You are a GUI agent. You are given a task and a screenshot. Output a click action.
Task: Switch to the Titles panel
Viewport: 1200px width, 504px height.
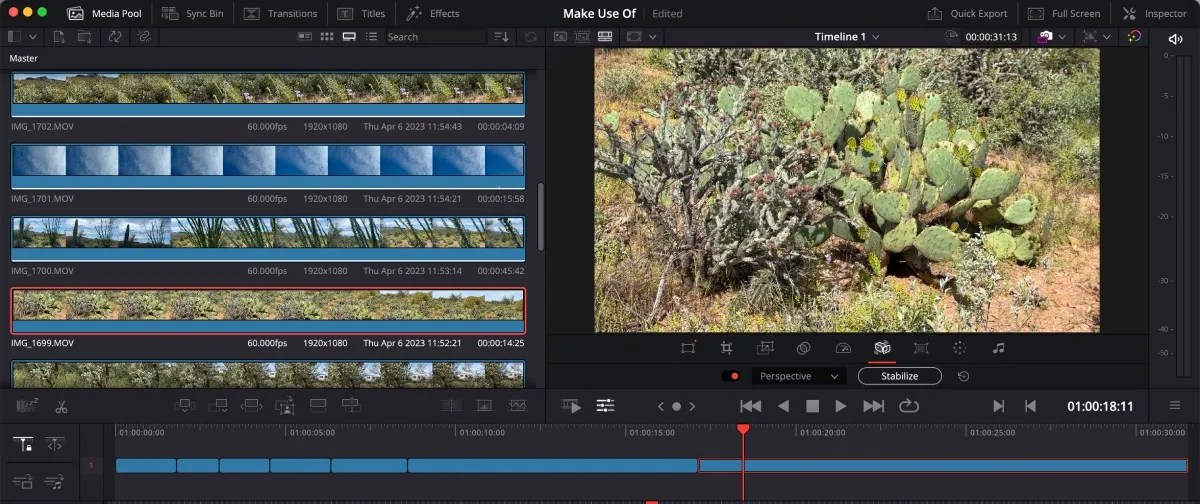pyautogui.click(x=360, y=14)
